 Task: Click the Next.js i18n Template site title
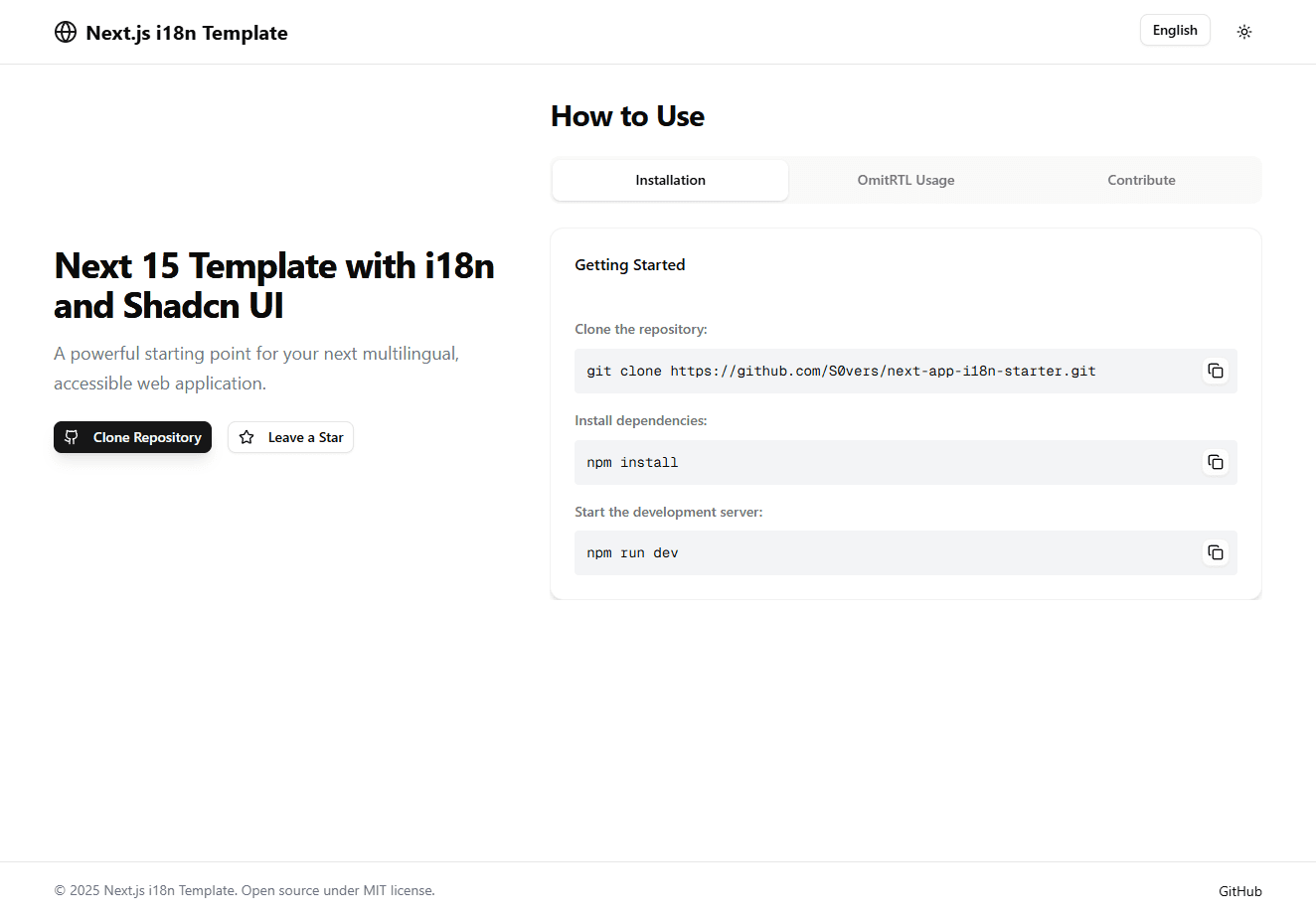(x=186, y=32)
